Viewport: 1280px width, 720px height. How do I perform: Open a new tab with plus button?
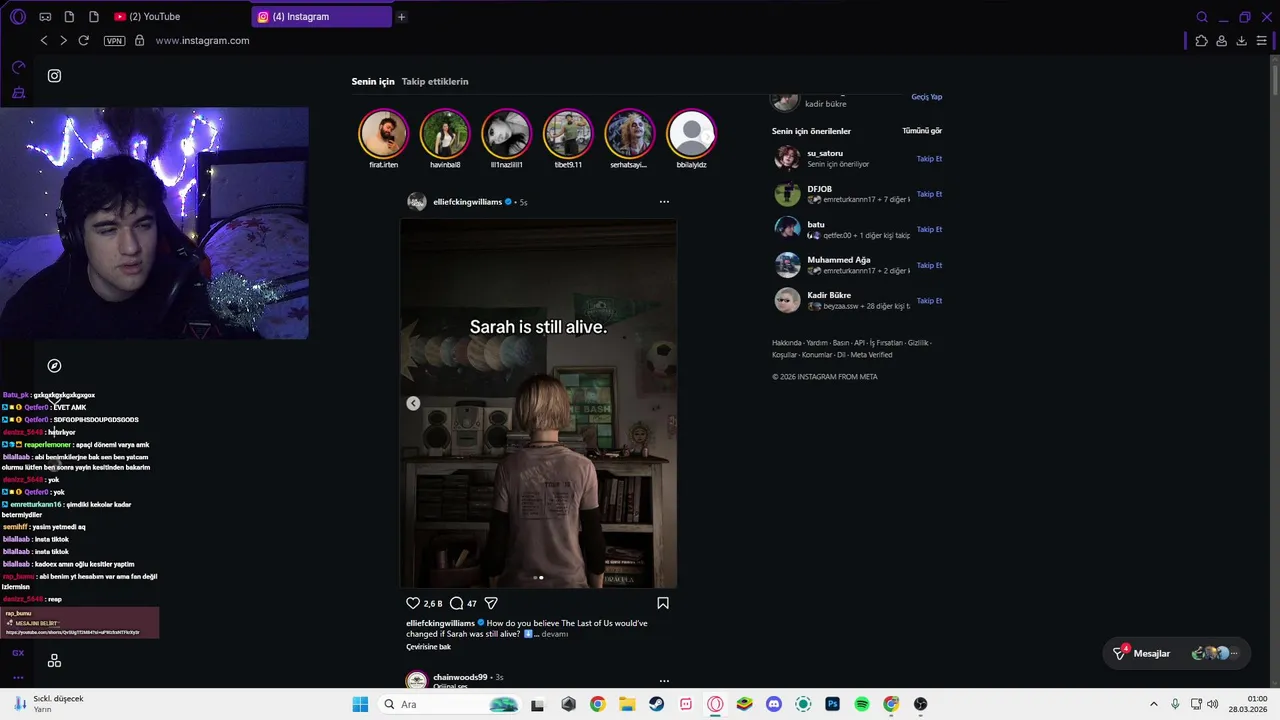click(401, 17)
